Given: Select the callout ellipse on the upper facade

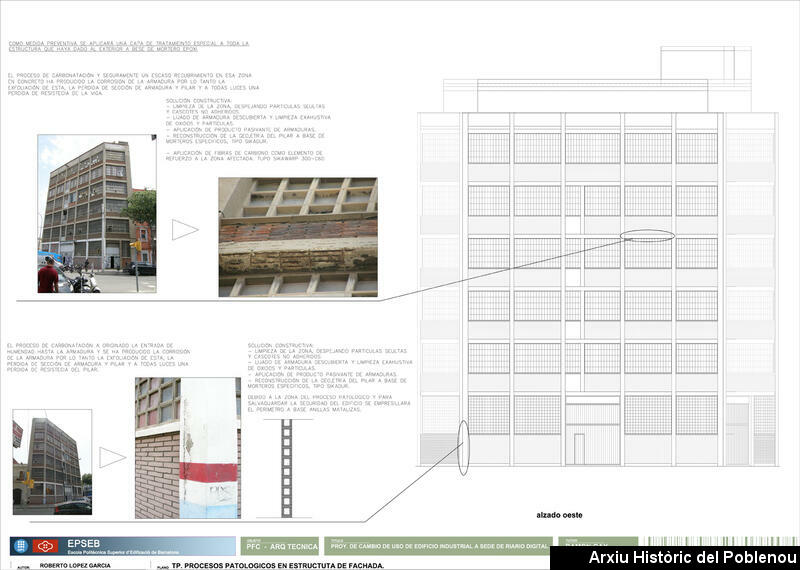Looking at the screenshot, I should pyautogui.click(x=647, y=236).
